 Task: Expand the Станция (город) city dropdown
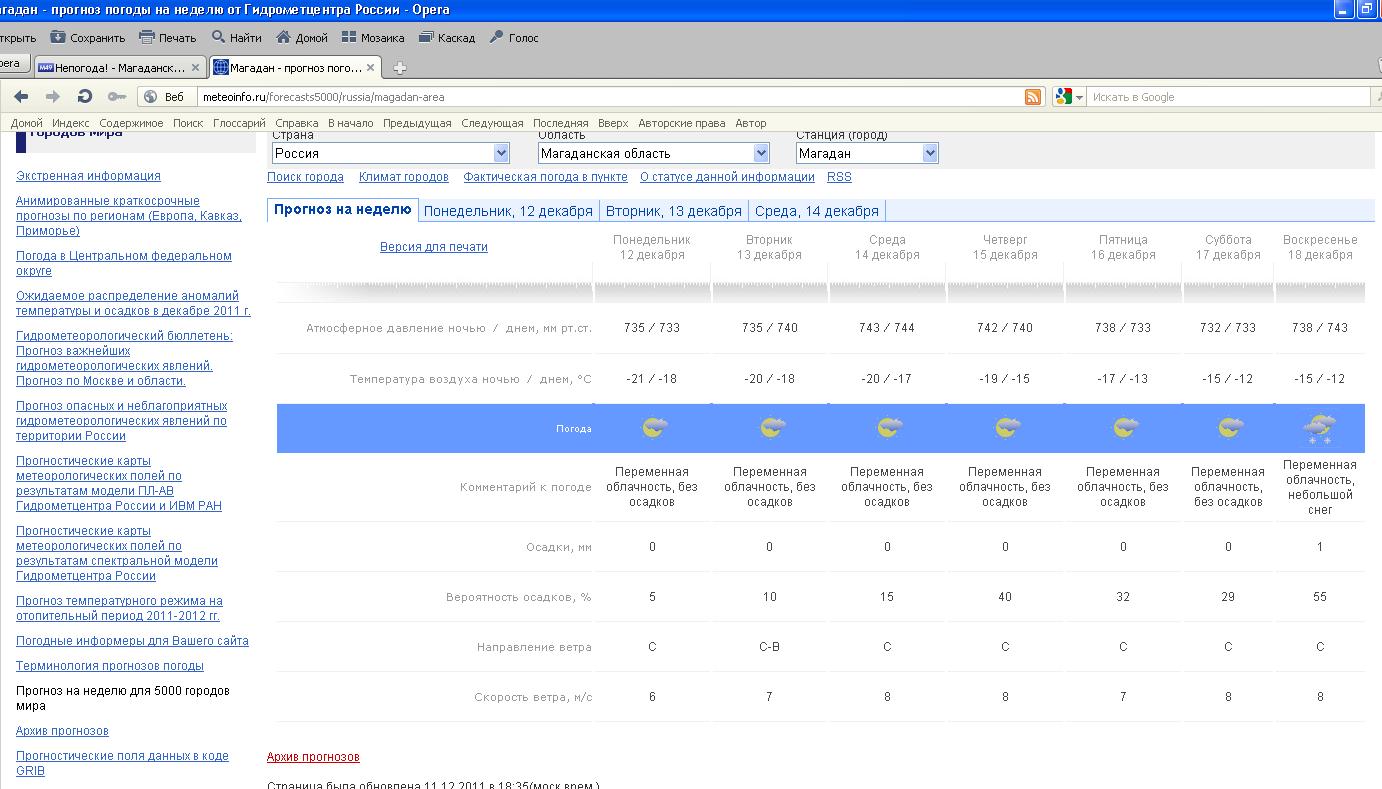pyautogui.click(x=930, y=153)
